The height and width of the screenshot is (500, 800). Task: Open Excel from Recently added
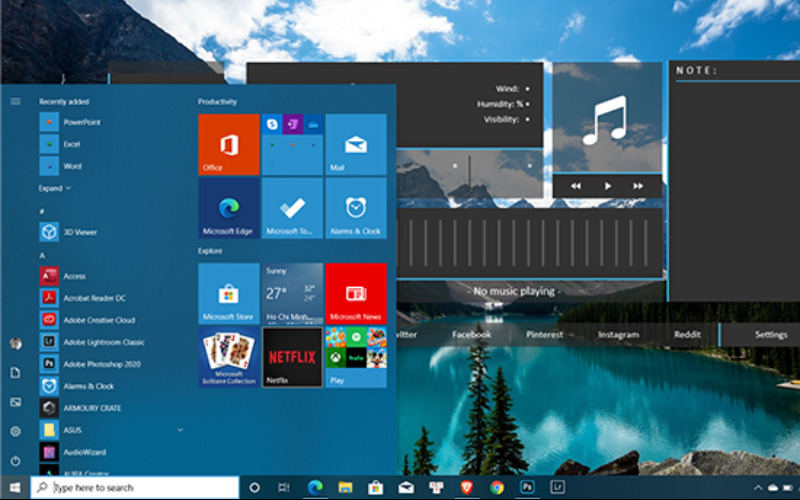(x=60, y=144)
